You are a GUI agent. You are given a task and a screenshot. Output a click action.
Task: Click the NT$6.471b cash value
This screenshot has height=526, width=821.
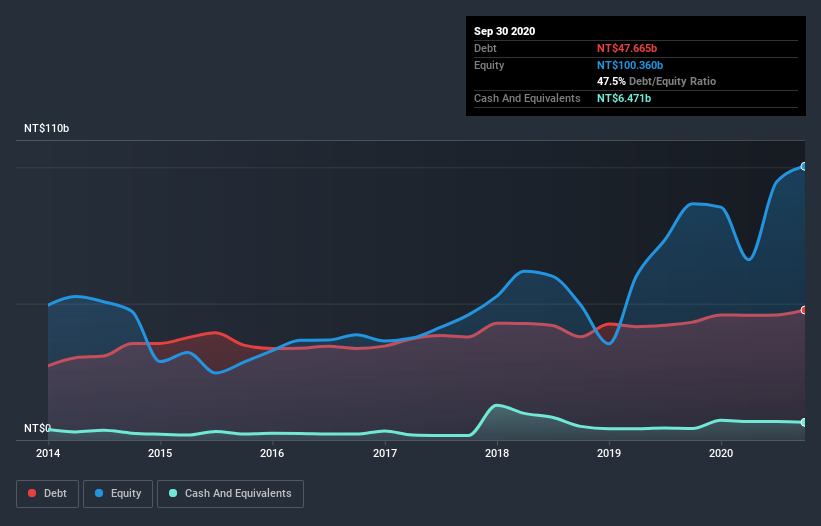624,98
